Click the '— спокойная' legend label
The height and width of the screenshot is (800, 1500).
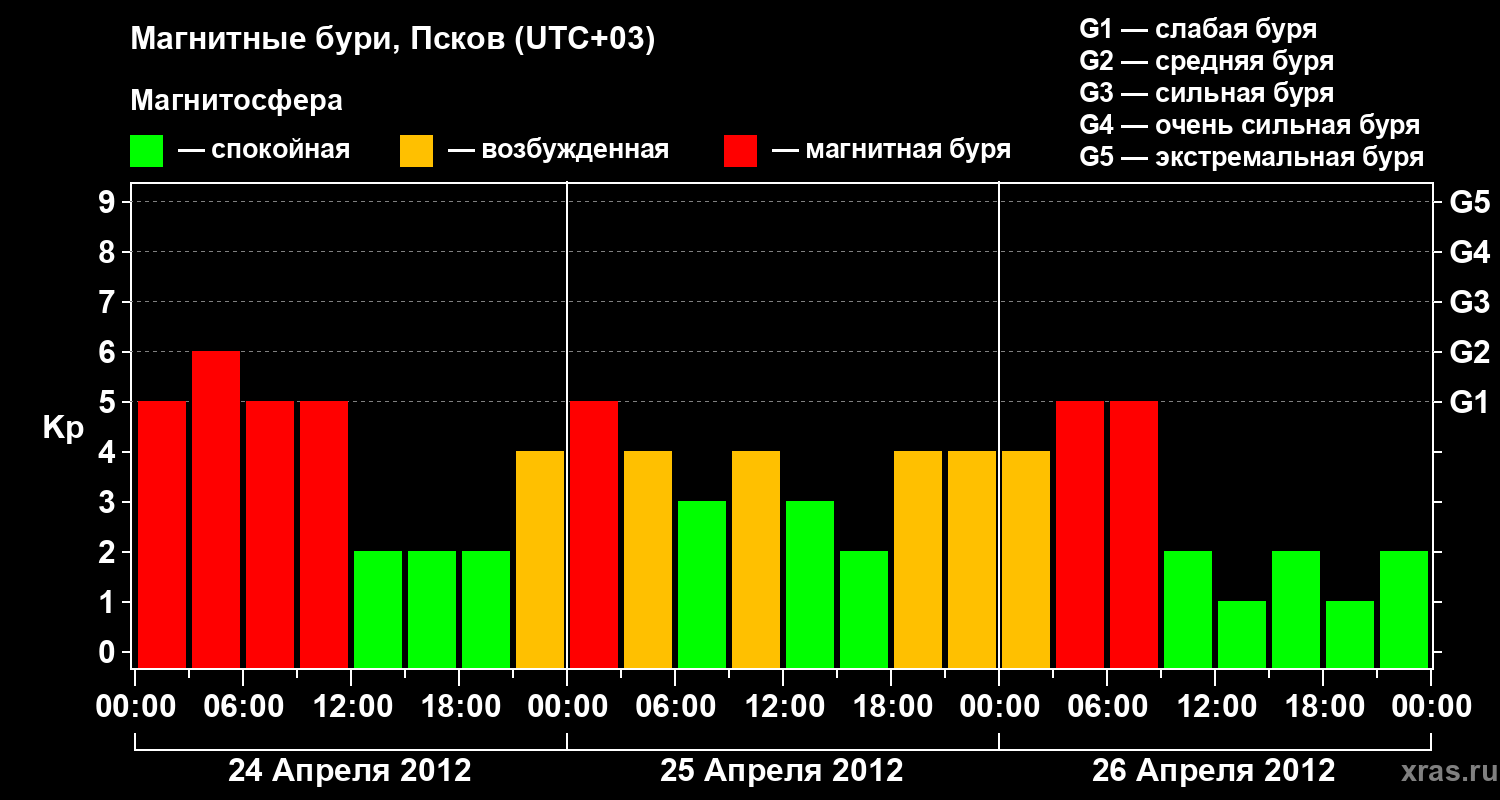tap(264, 151)
